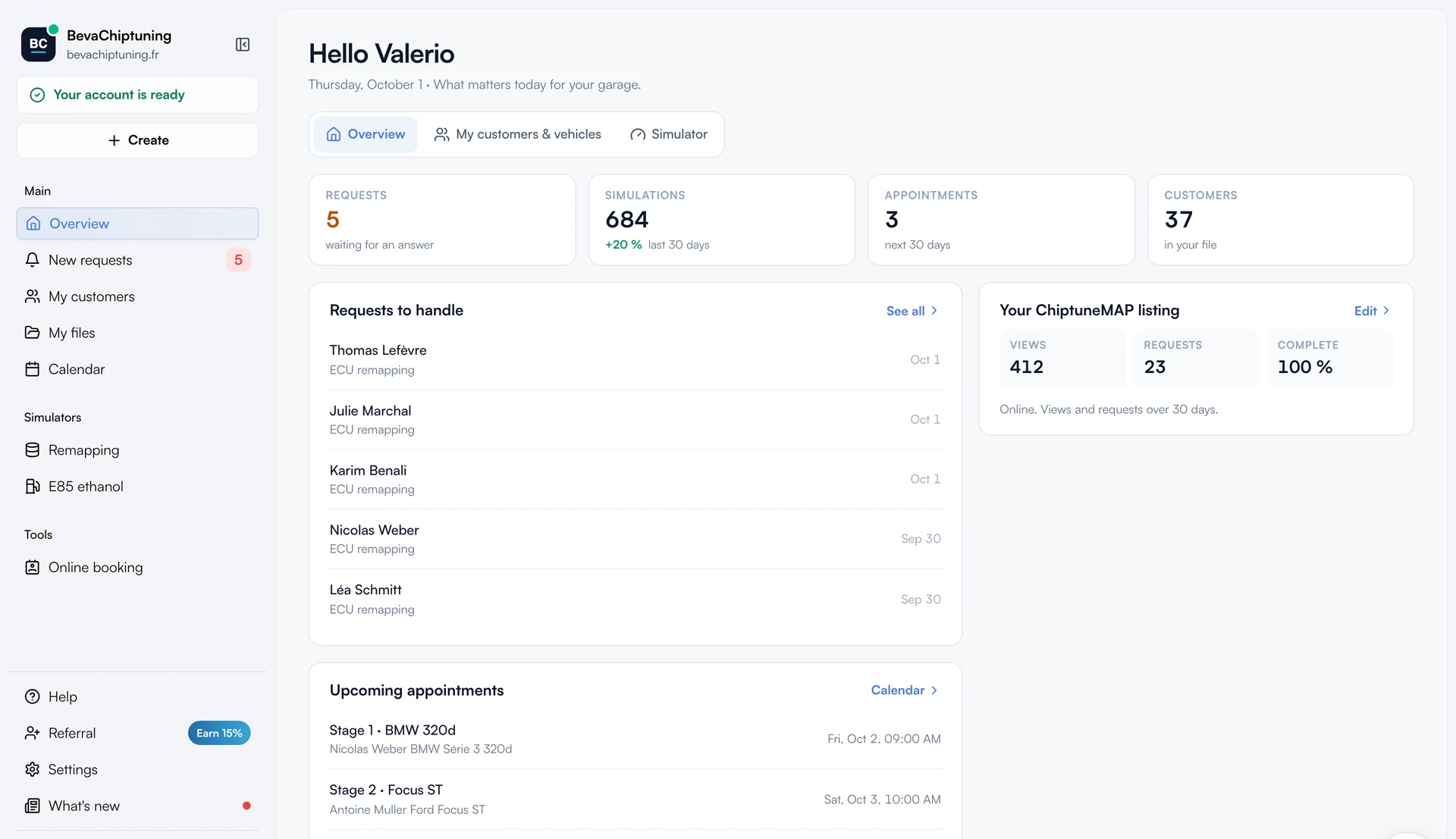Select the Overview tab at top
The height and width of the screenshot is (839, 1456).
click(x=366, y=134)
